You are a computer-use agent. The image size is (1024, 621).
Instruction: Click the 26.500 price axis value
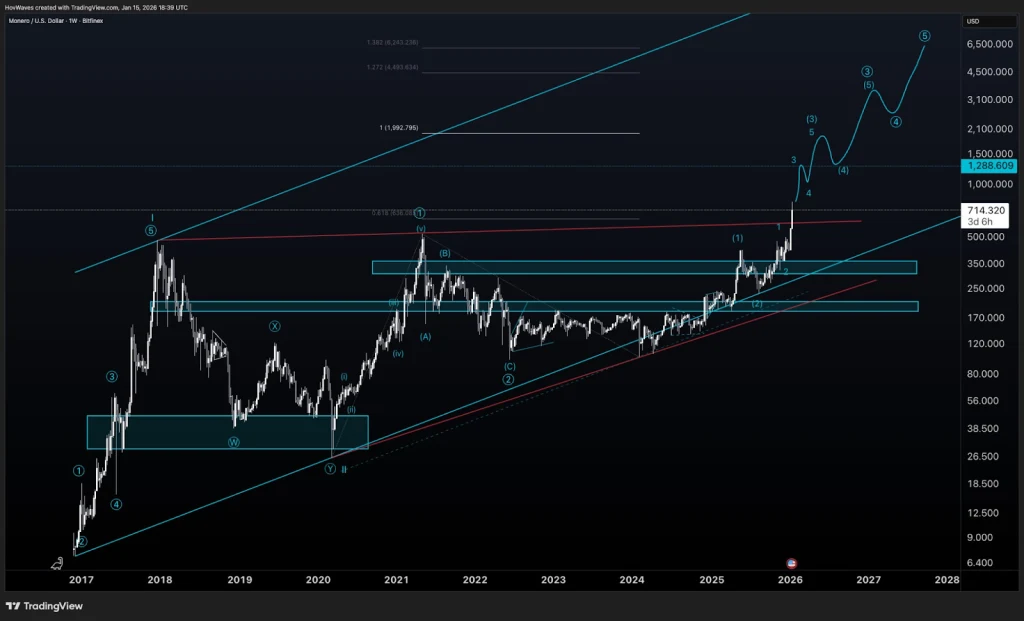(984, 456)
